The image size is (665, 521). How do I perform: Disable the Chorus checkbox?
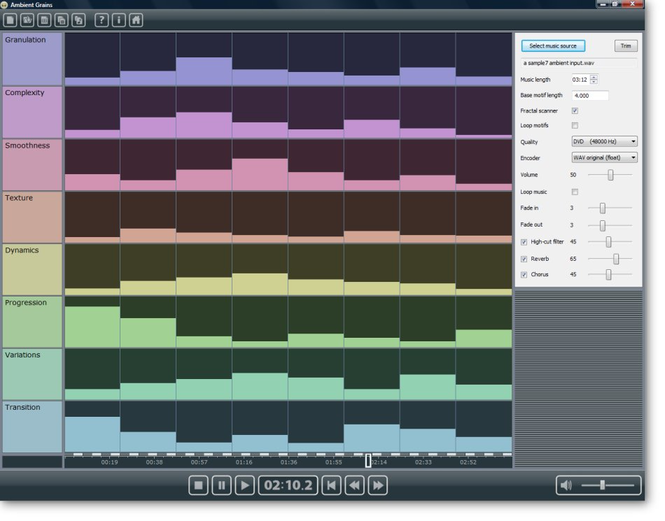pos(524,275)
